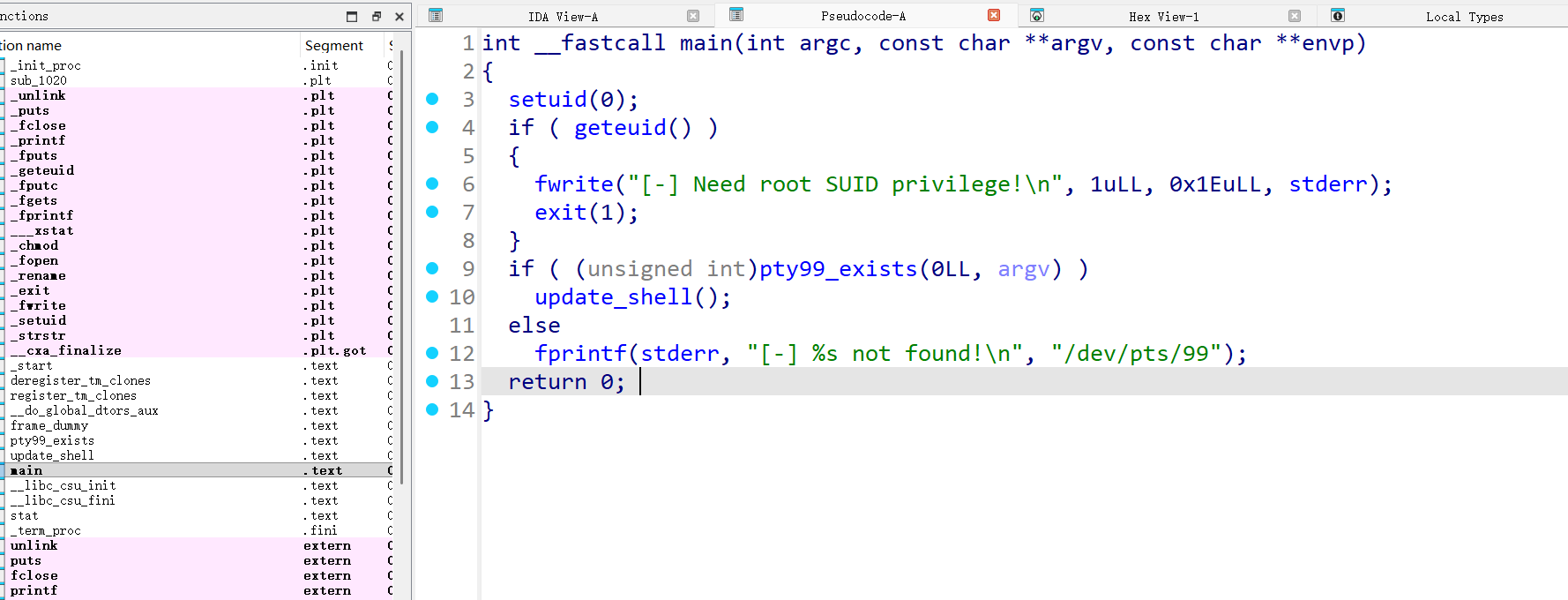Click update_shell call in the pseudocode
This screenshot has width=1568, height=600.
click(x=613, y=297)
